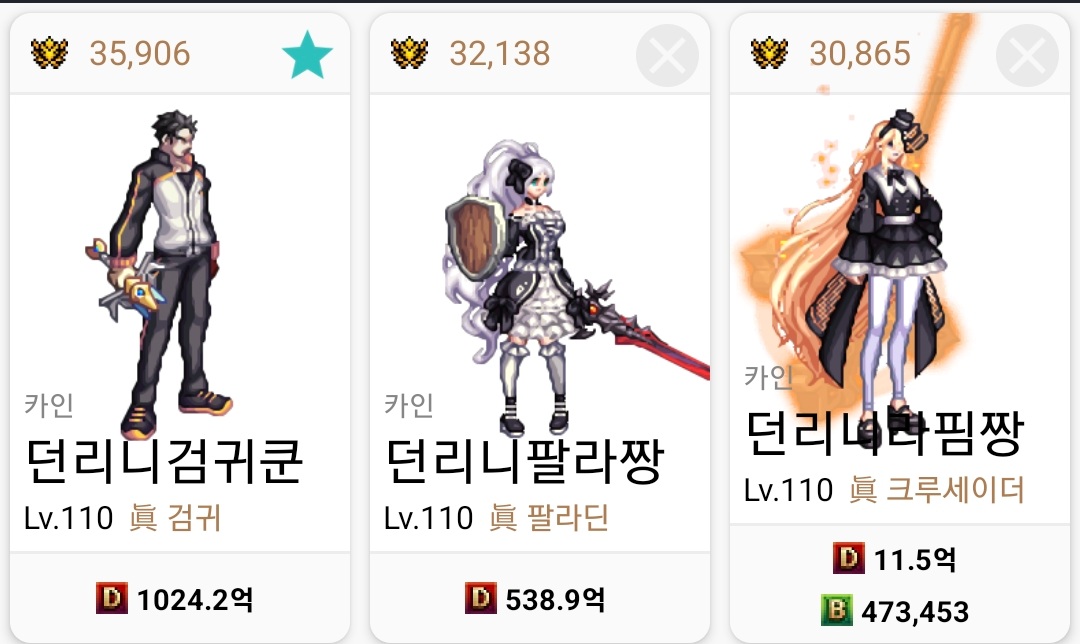Click the red D icon next to 538.9억
1080x644 pixels.
click(481, 598)
